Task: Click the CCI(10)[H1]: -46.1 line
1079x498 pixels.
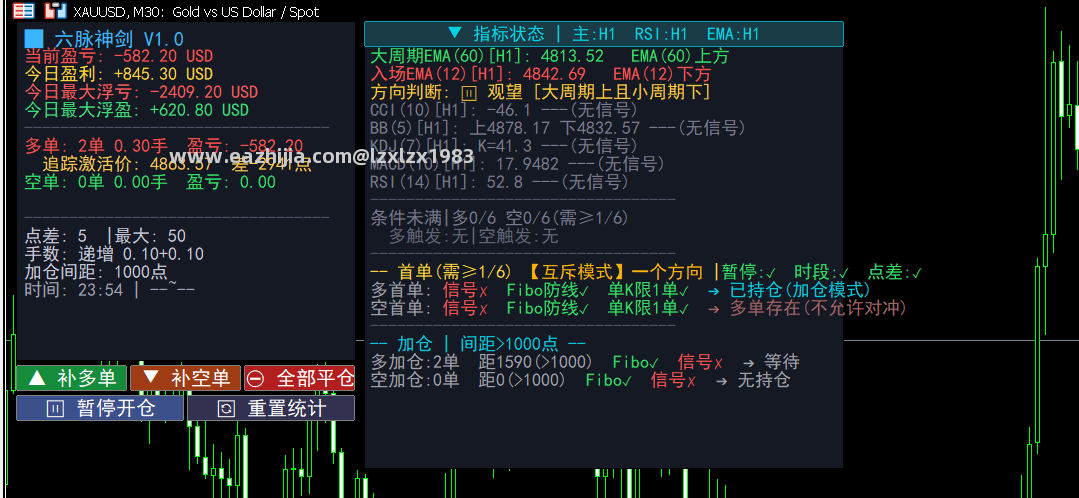Action: pyautogui.click(x=504, y=110)
